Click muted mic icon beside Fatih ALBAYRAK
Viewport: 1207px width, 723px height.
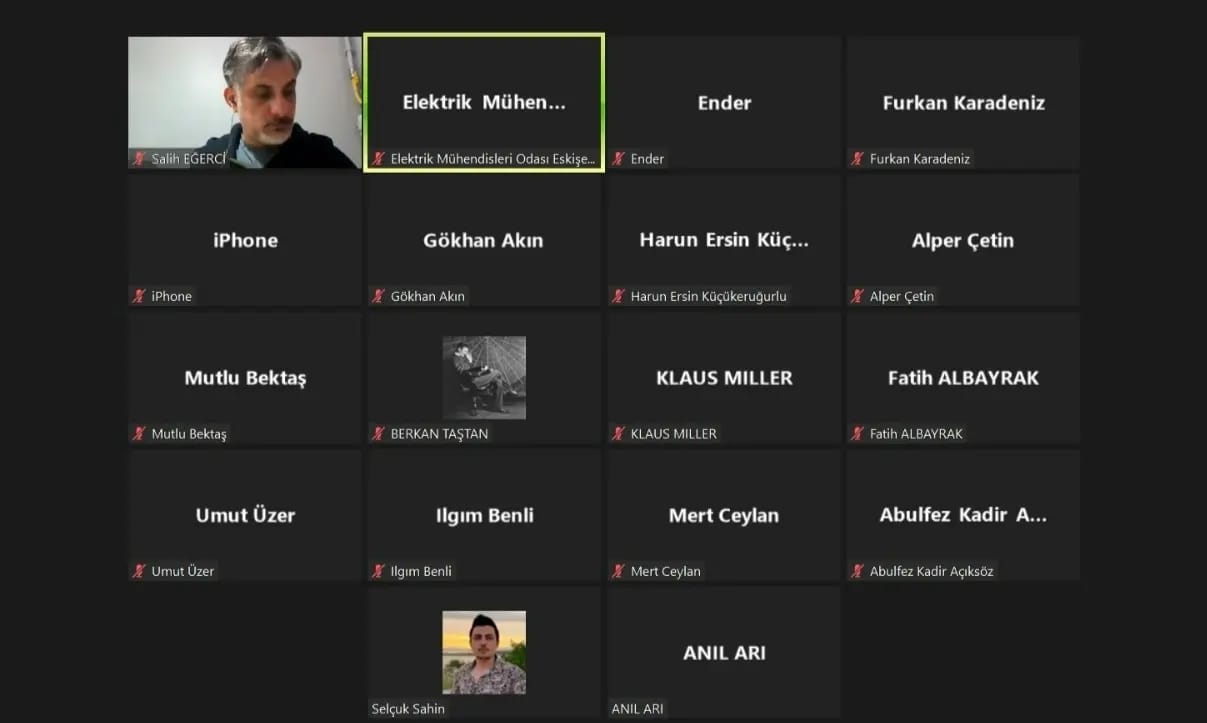[x=858, y=434]
